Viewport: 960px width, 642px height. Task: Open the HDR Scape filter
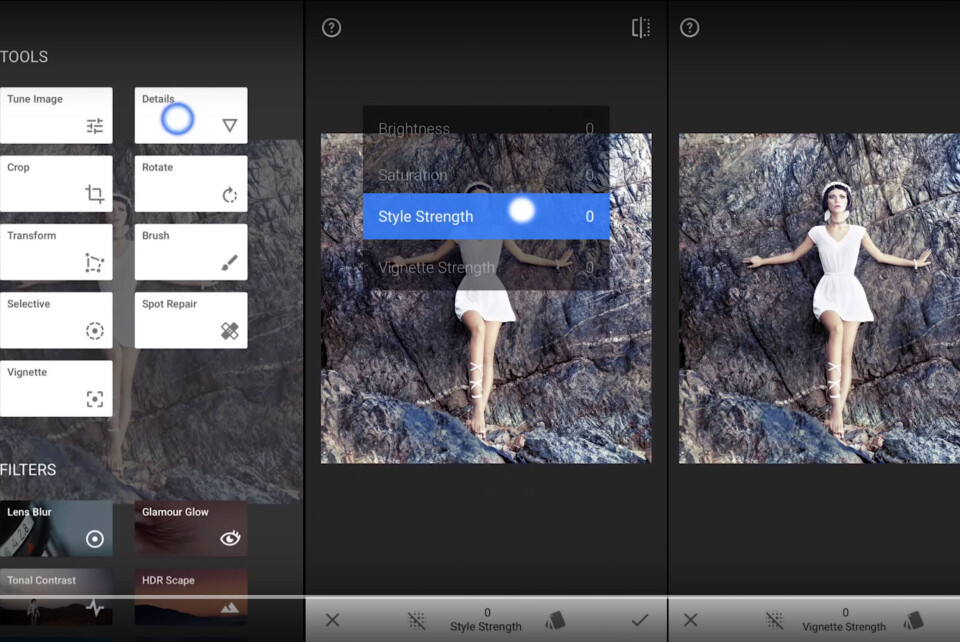(191, 594)
